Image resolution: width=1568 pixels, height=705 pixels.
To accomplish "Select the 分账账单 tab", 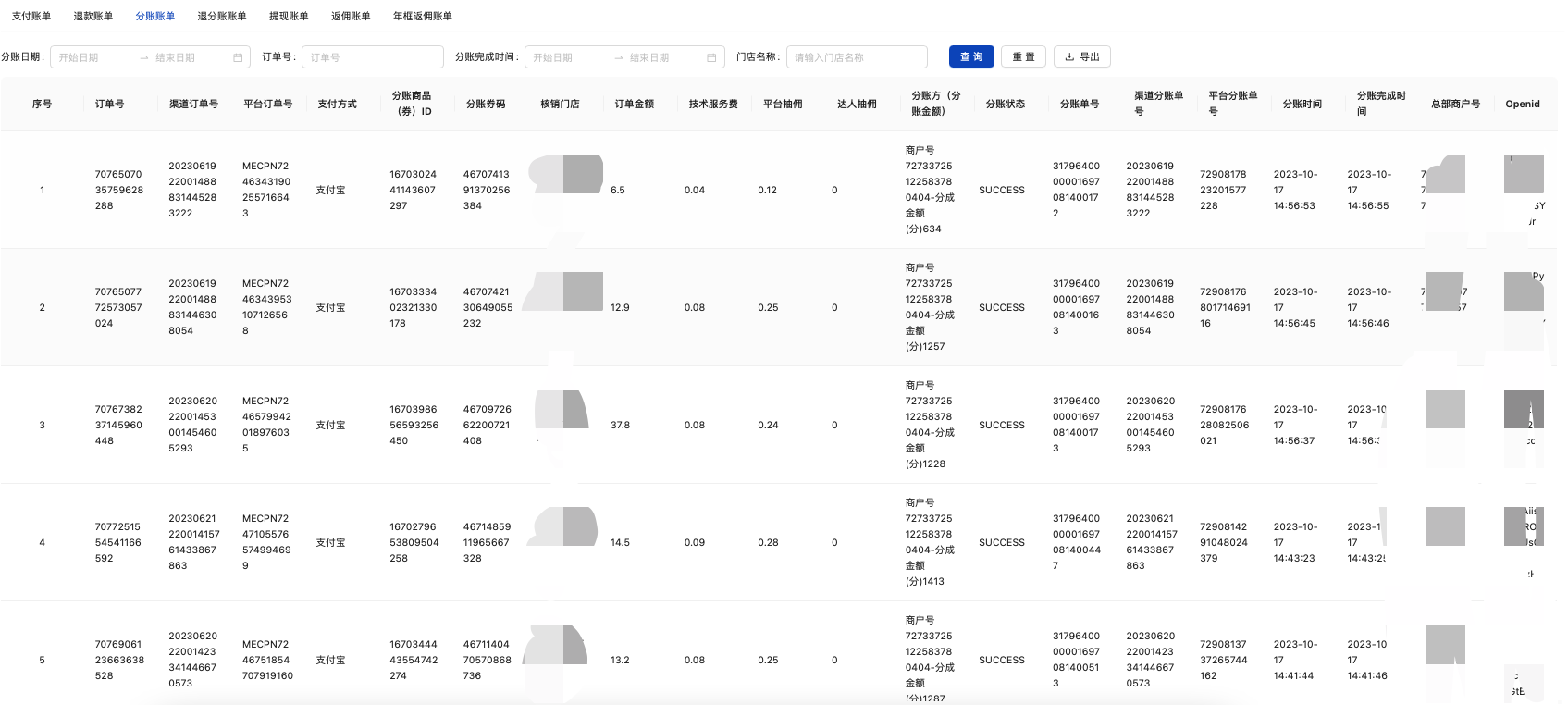I will coord(155,16).
